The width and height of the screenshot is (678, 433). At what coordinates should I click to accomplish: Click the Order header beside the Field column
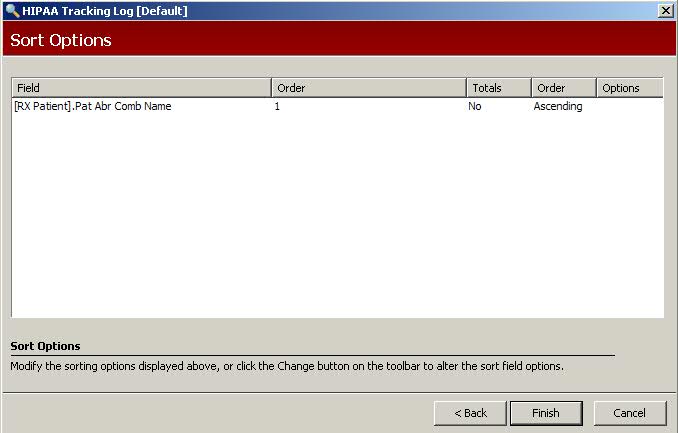(x=368, y=88)
